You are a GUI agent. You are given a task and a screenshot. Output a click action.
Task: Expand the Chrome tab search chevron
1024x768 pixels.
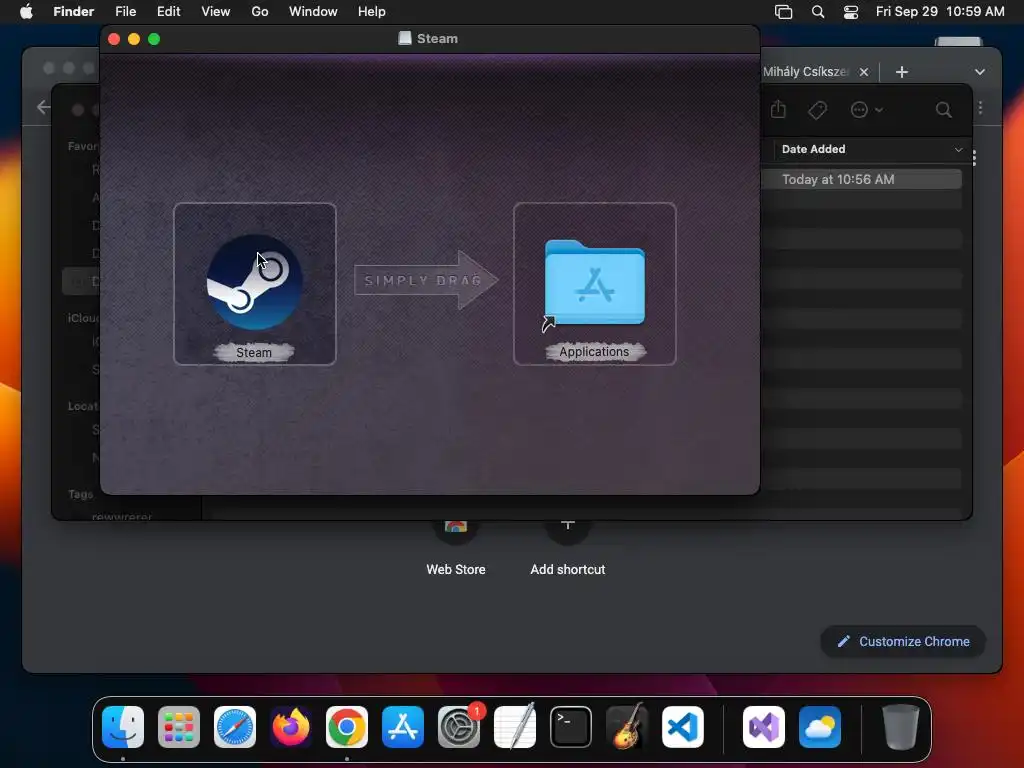click(980, 72)
